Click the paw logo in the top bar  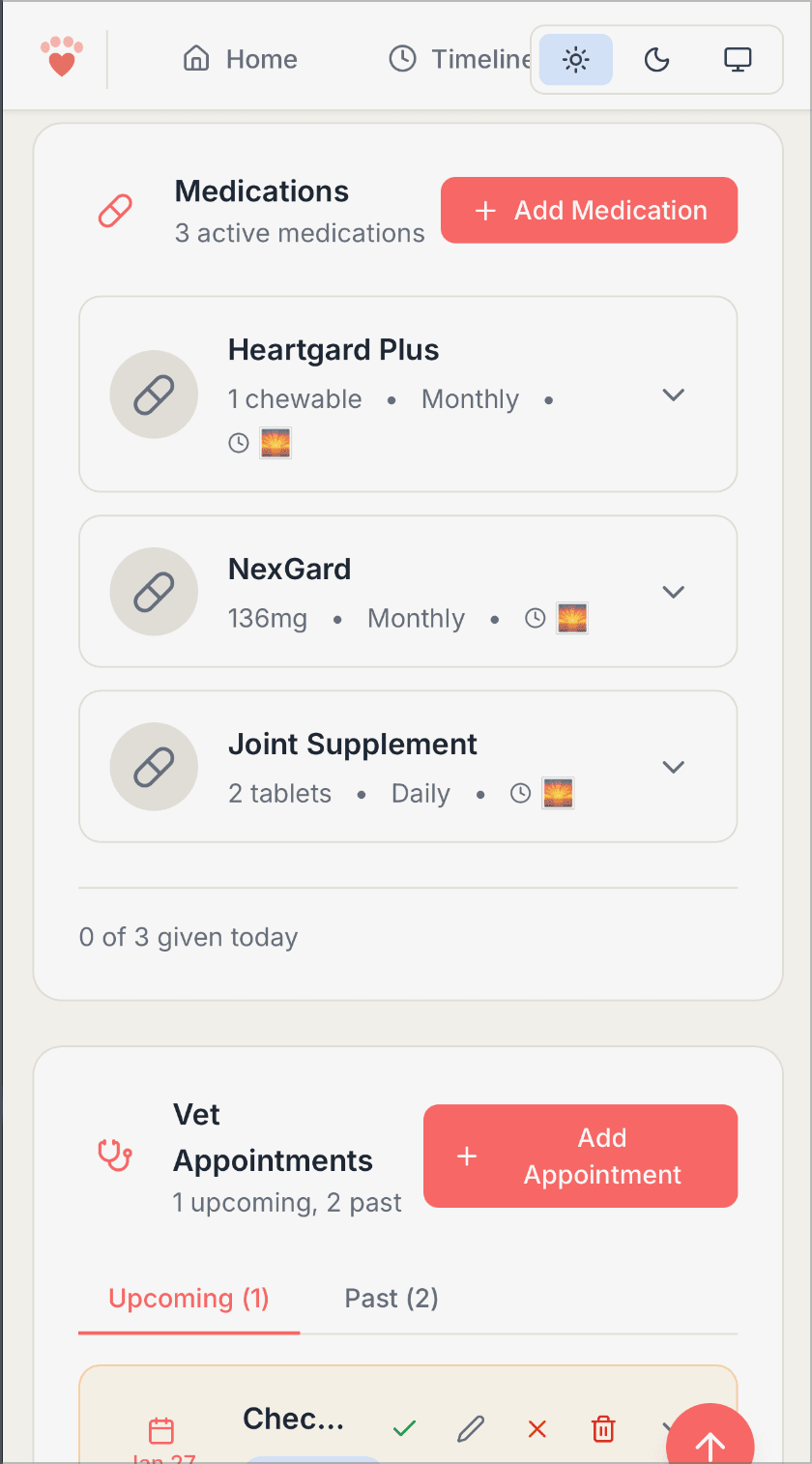point(62,57)
